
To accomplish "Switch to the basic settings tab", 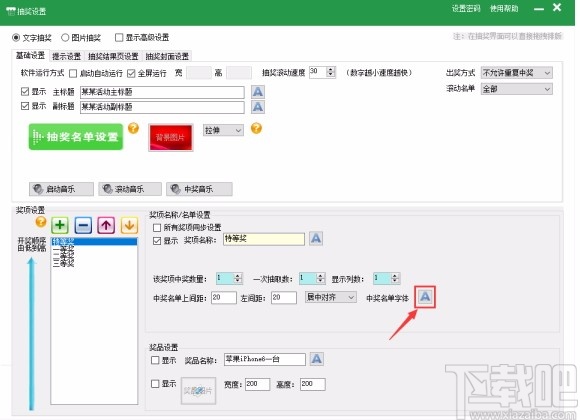I will 30,56.
